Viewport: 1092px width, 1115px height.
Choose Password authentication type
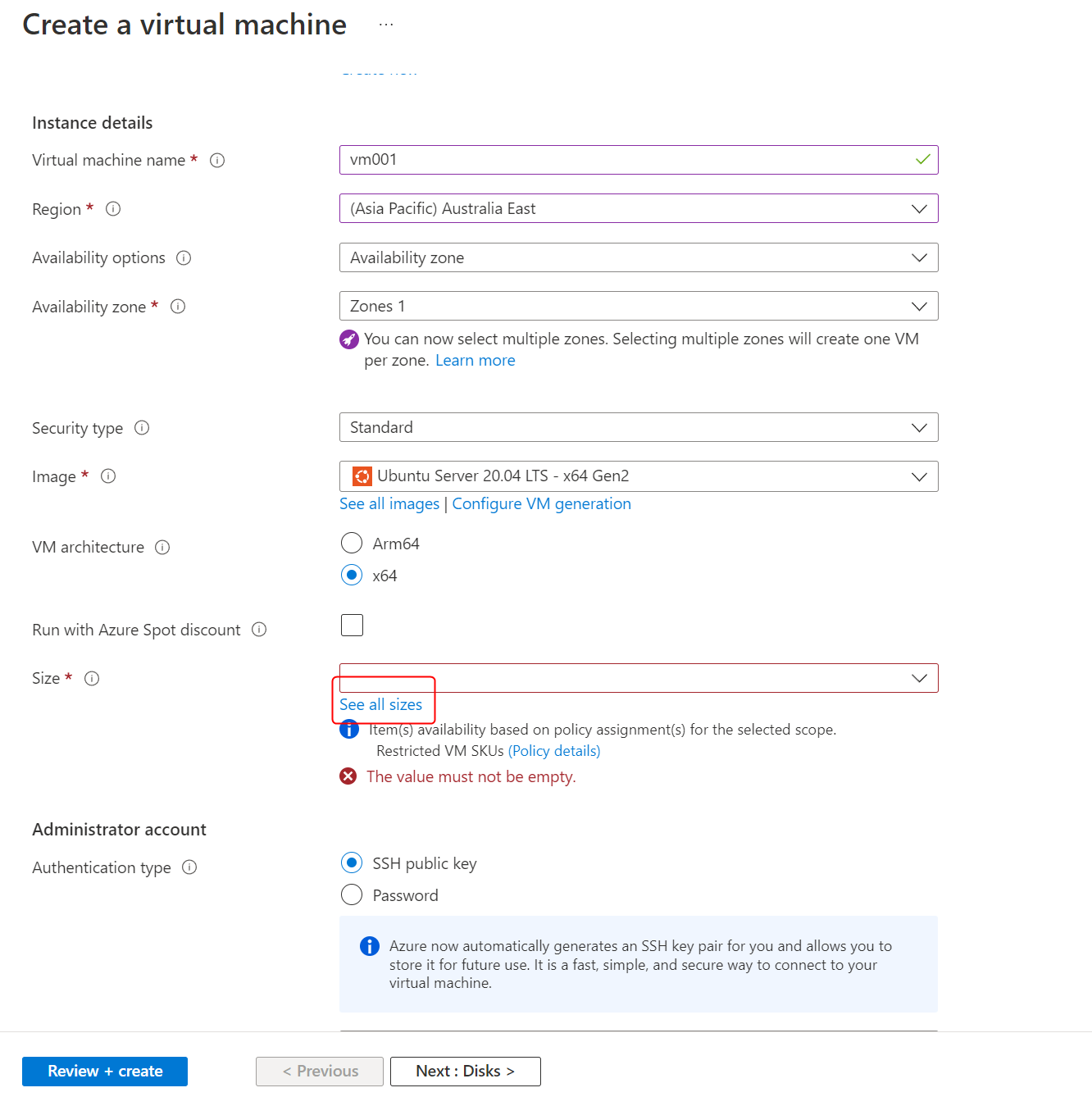[x=352, y=895]
